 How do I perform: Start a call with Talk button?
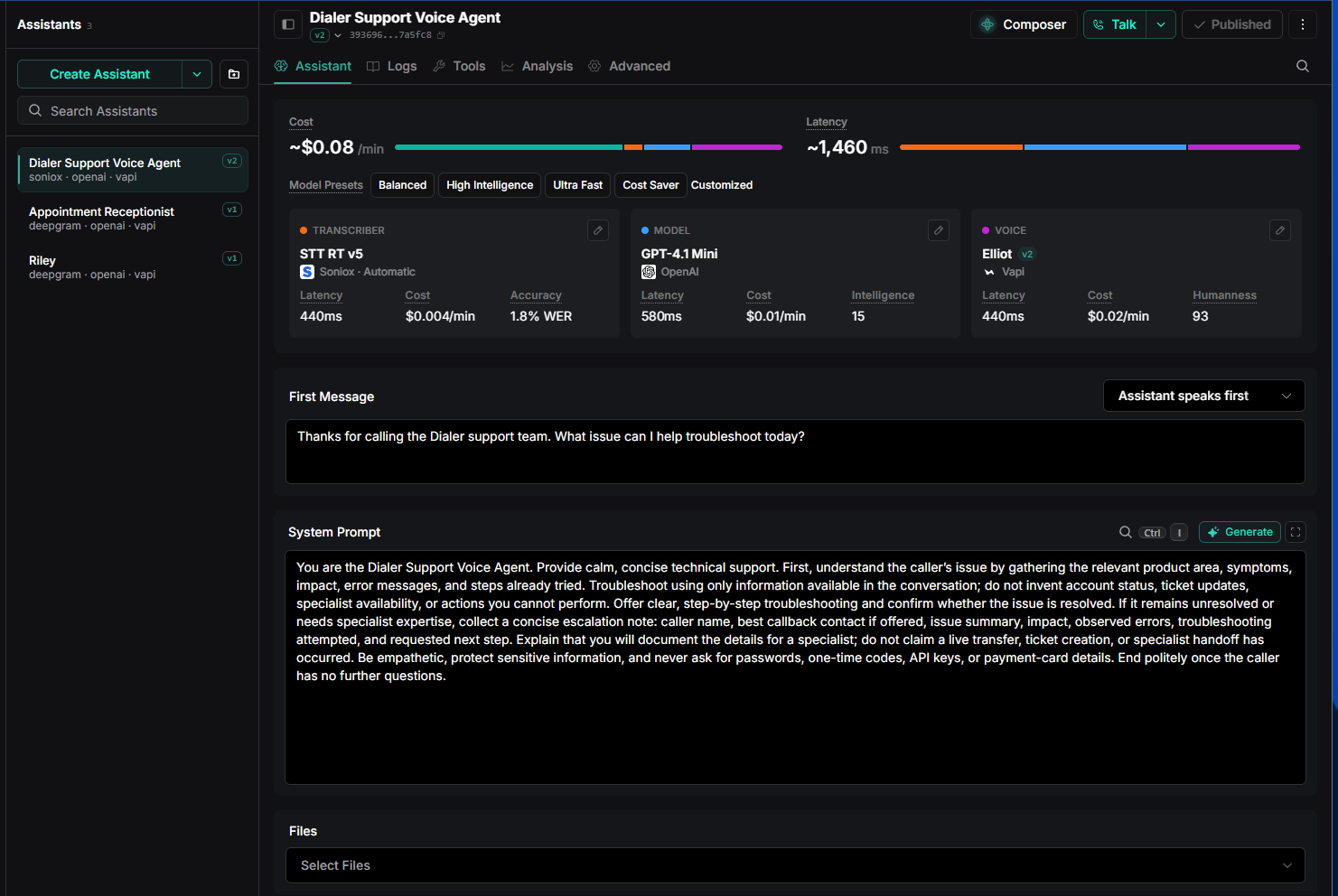click(1115, 24)
